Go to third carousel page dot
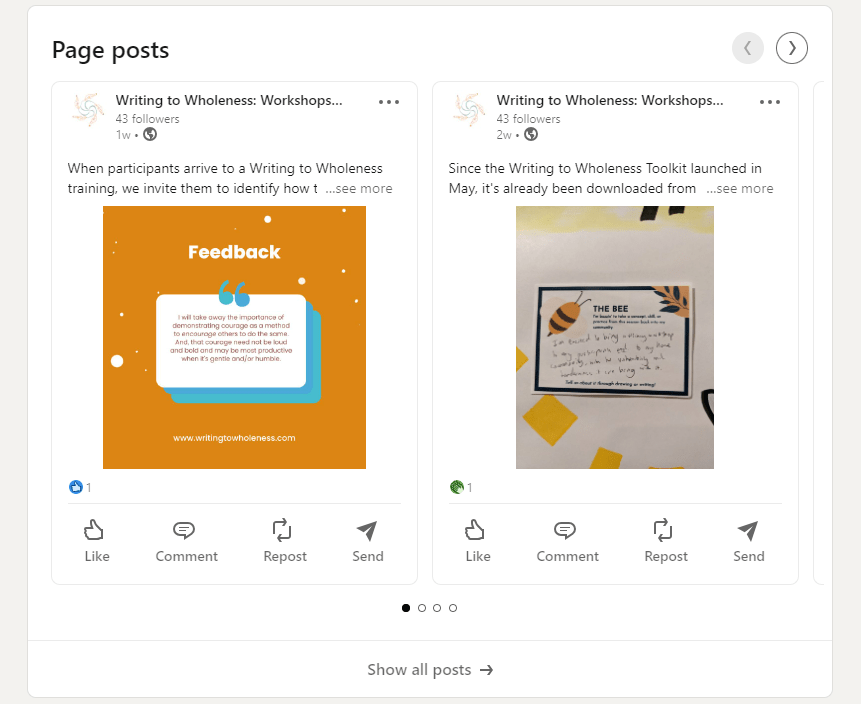861x704 pixels. point(437,607)
